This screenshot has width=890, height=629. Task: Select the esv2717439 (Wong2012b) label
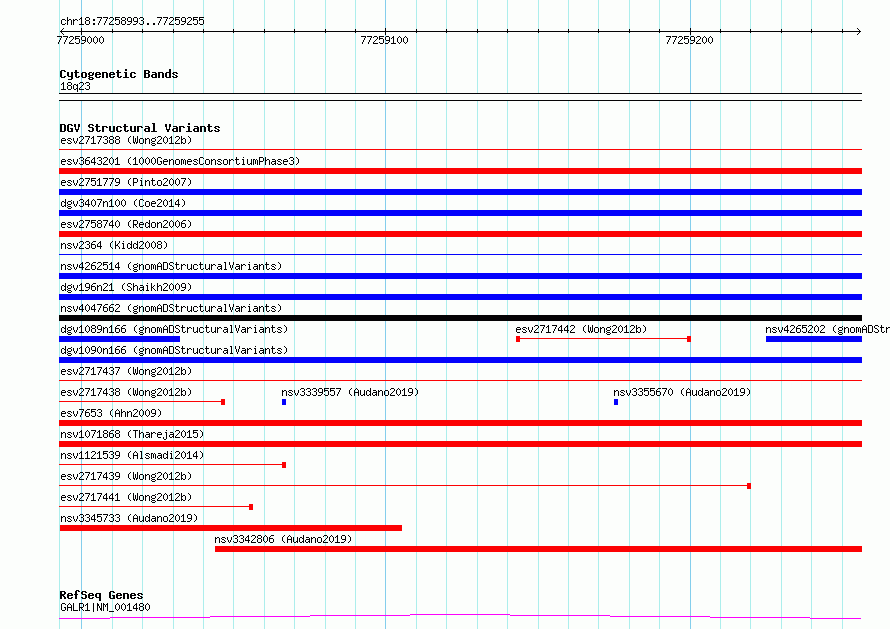coord(126,476)
